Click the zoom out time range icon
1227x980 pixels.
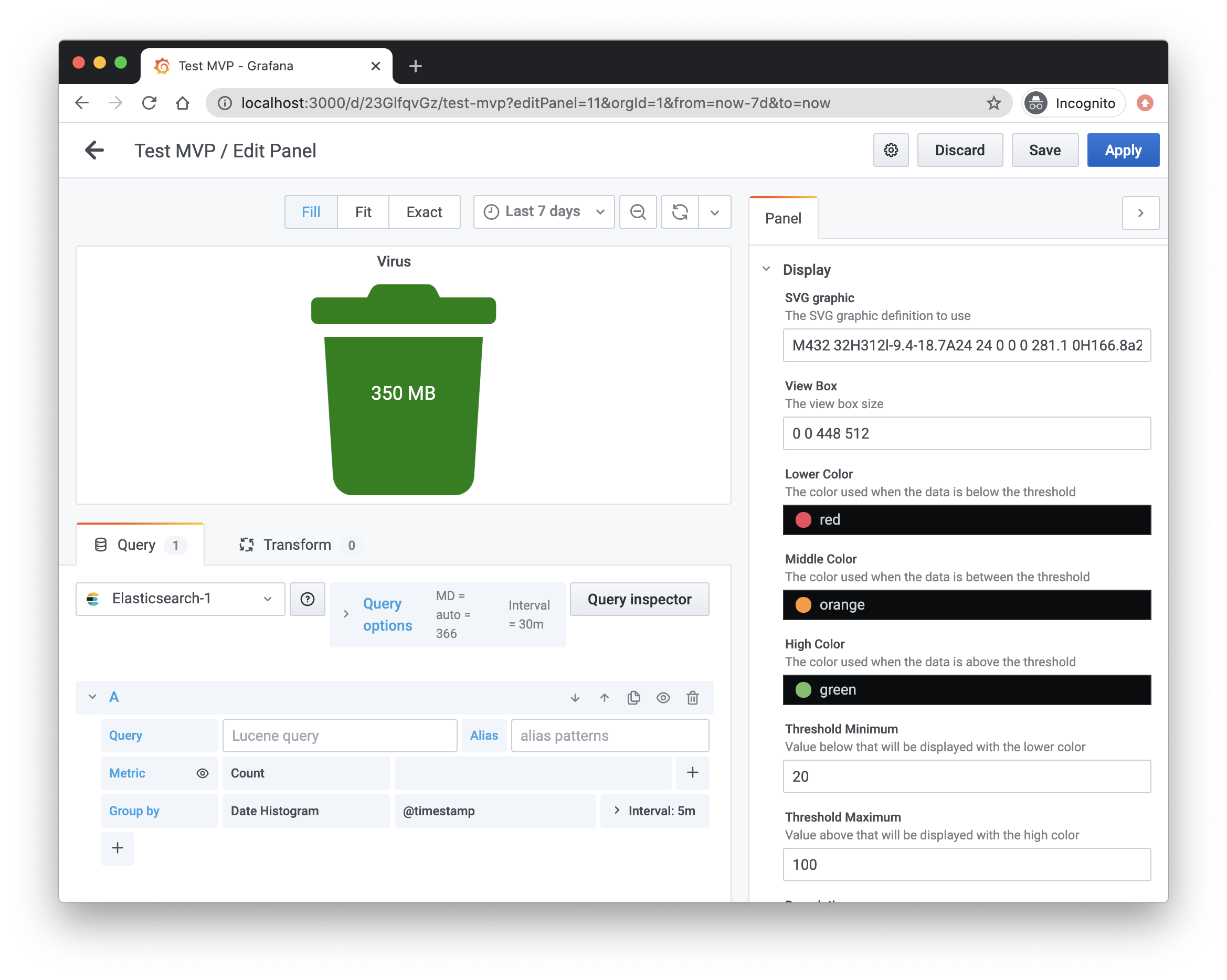(x=638, y=212)
